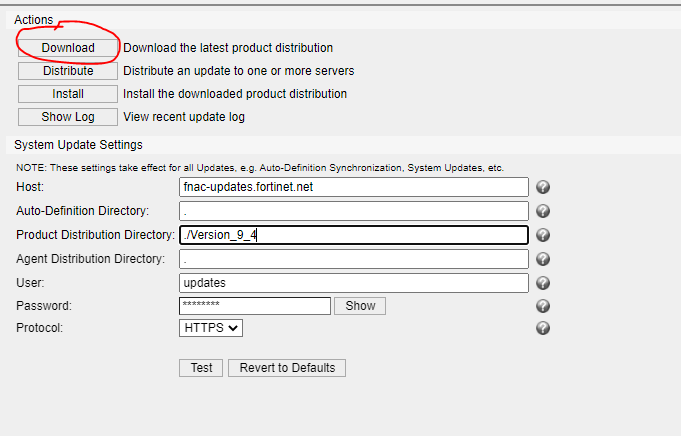Open the update log with Show Log

[x=68, y=117]
